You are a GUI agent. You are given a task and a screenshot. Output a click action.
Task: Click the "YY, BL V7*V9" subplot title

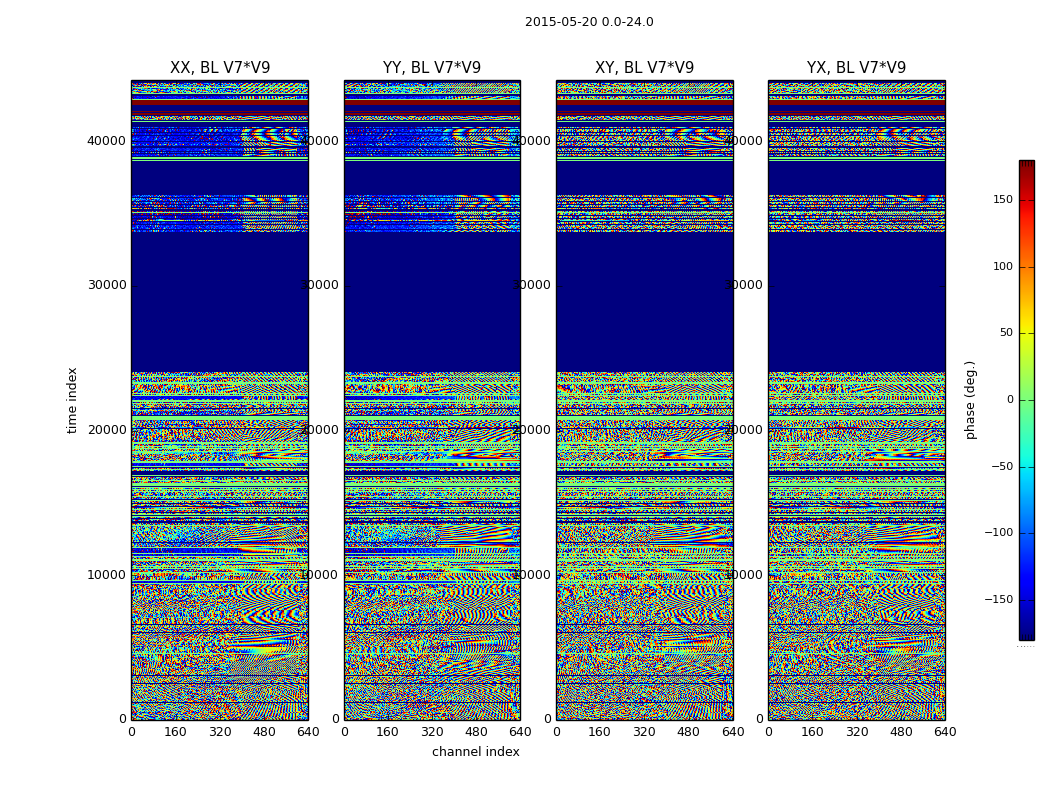432,68
